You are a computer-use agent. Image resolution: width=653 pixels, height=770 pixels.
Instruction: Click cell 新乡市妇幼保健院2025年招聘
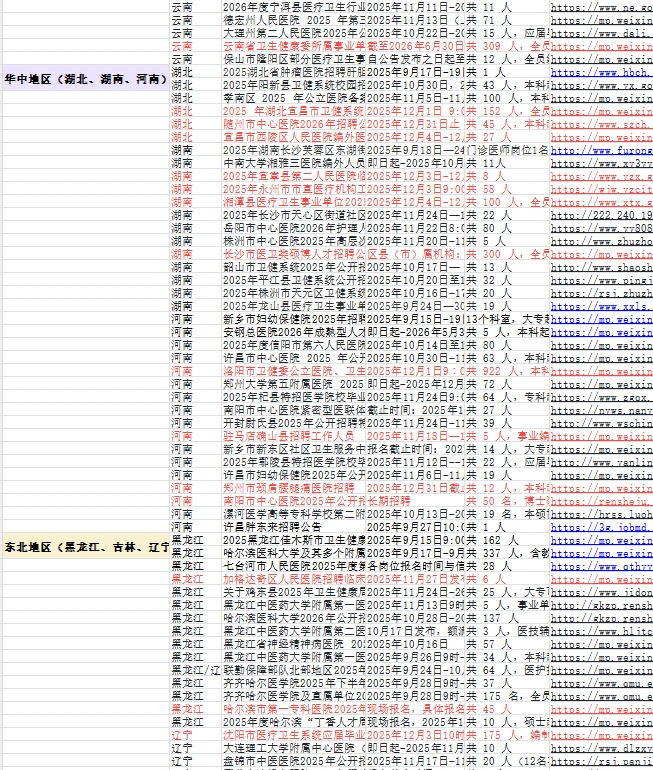tap(294, 319)
